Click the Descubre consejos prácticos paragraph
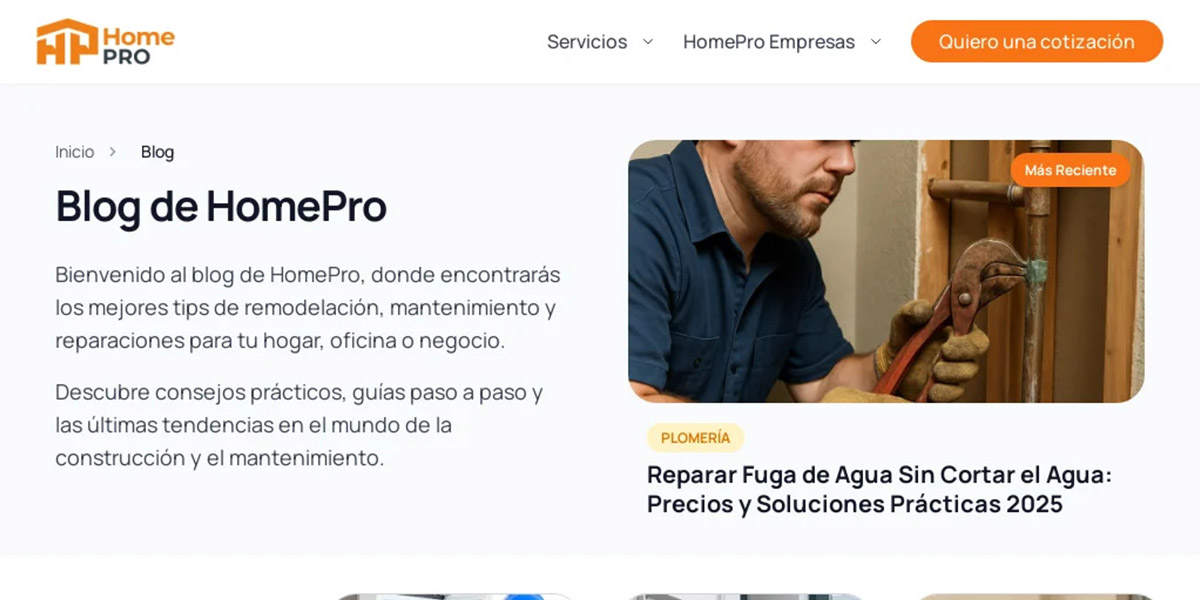The image size is (1200, 600). click(299, 425)
